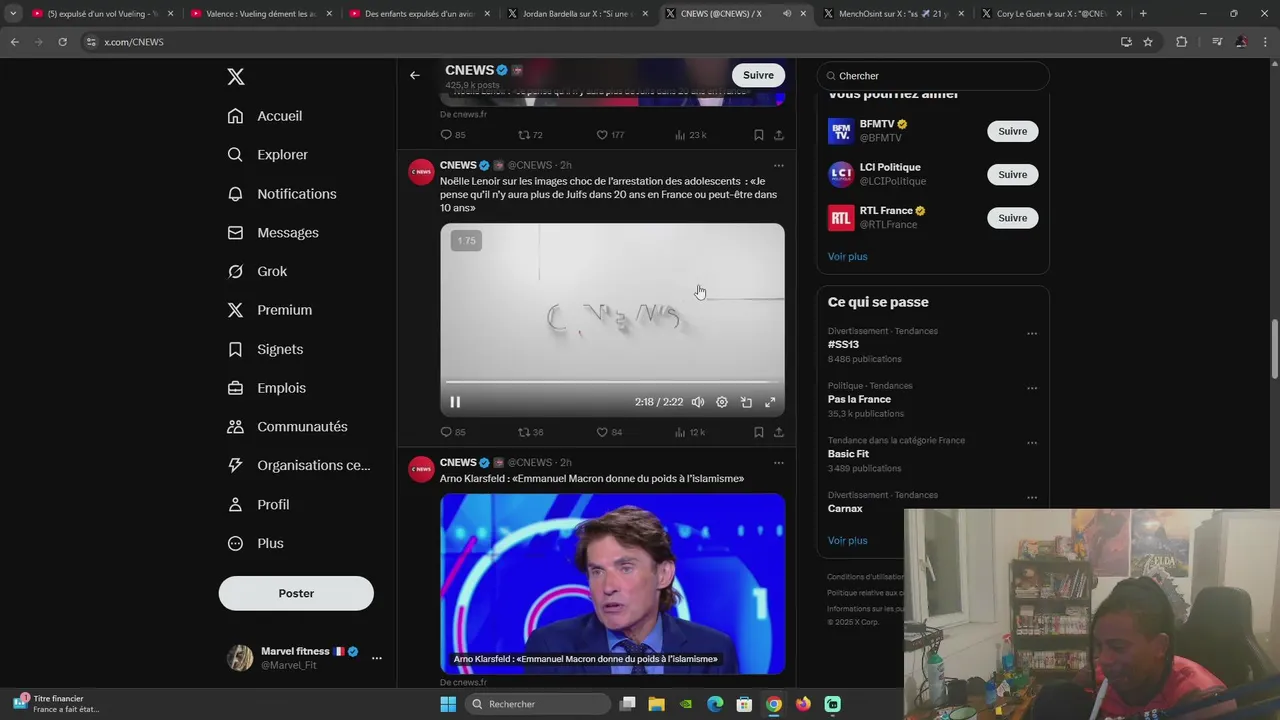Pause the Noëlle Lenoir video

pyautogui.click(x=455, y=402)
